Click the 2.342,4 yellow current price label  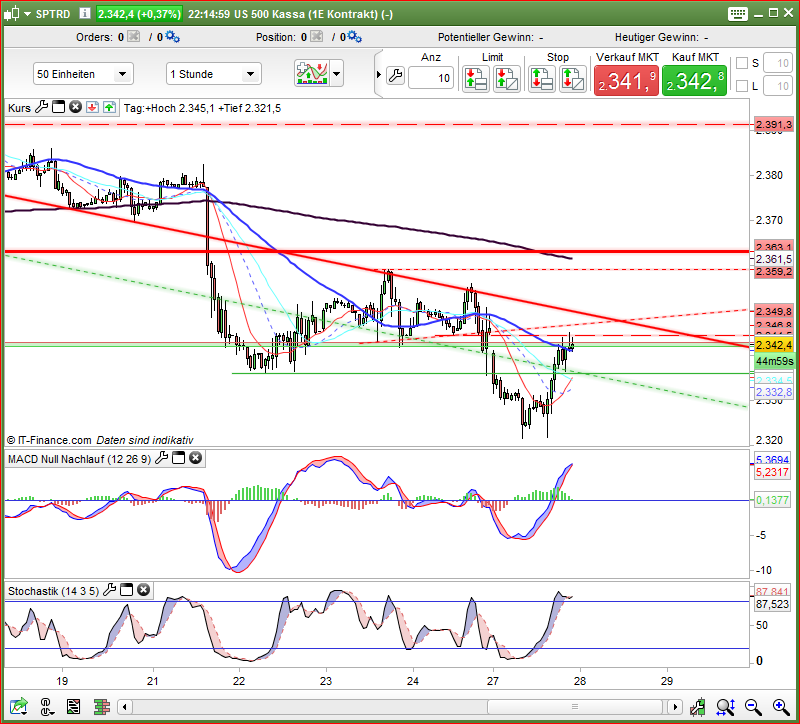(773, 345)
